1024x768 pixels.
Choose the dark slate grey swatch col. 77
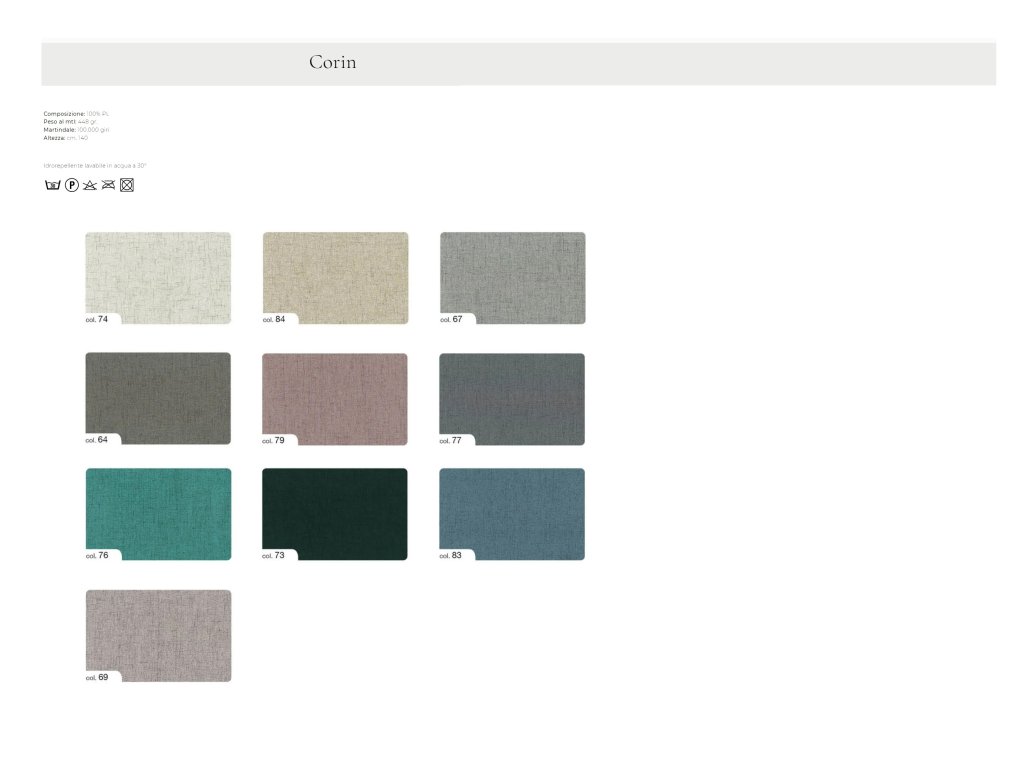click(512, 399)
